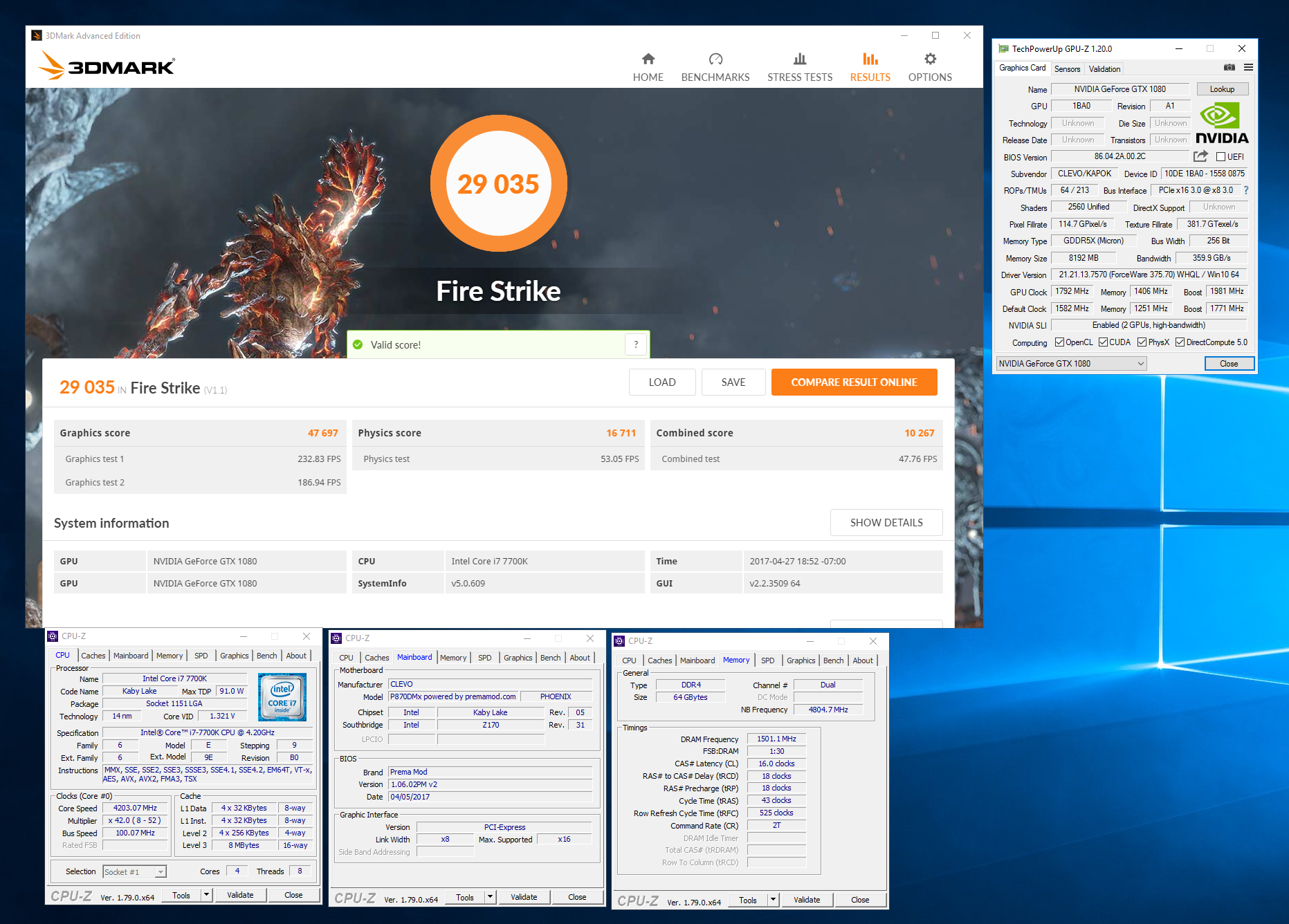Click the BIOS Version field in GPU-Z
The height and width of the screenshot is (924, 1289).
(x=1120, y=156)
